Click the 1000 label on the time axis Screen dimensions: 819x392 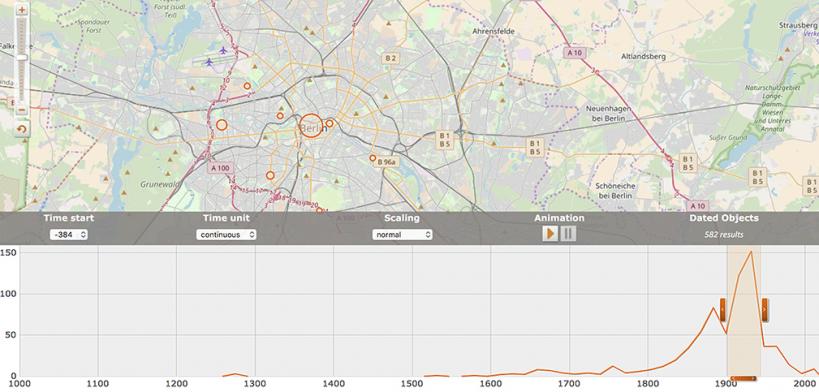tap(19, 384)
